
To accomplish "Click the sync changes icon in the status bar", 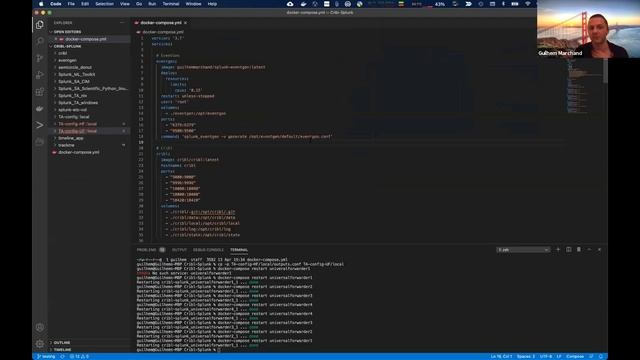I will click(62, 356).
